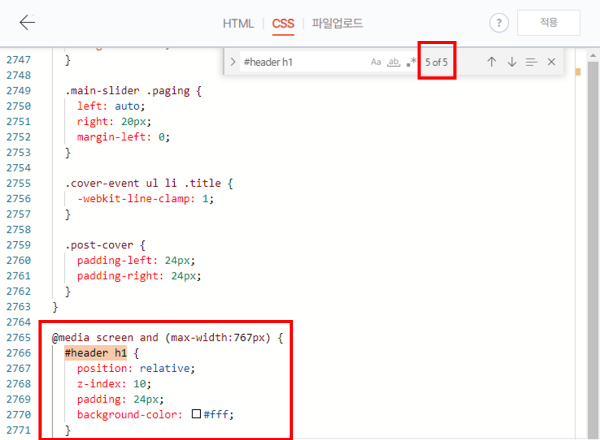Click the '.post-cover {' selector

tap(105, 245)
